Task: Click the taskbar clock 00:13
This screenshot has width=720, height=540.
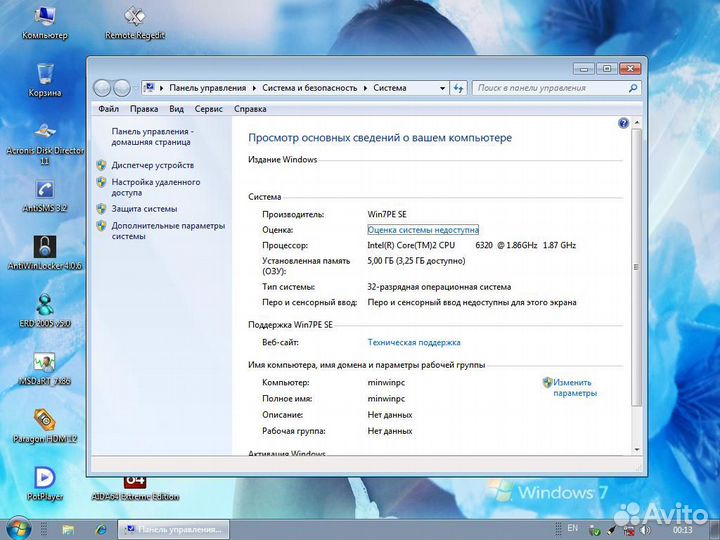Action: 683,530
